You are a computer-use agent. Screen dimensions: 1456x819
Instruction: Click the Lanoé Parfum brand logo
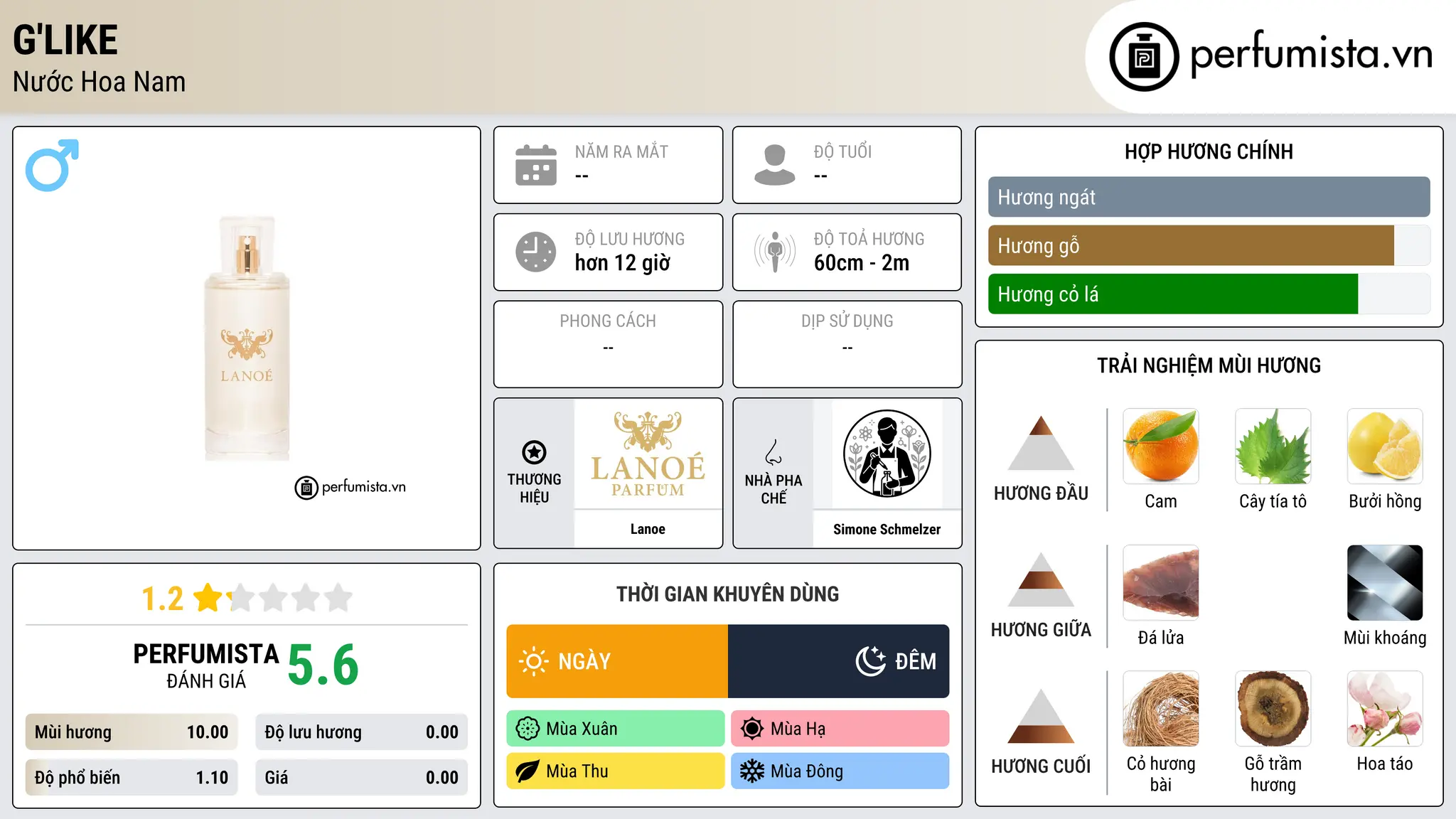[648, 454]
